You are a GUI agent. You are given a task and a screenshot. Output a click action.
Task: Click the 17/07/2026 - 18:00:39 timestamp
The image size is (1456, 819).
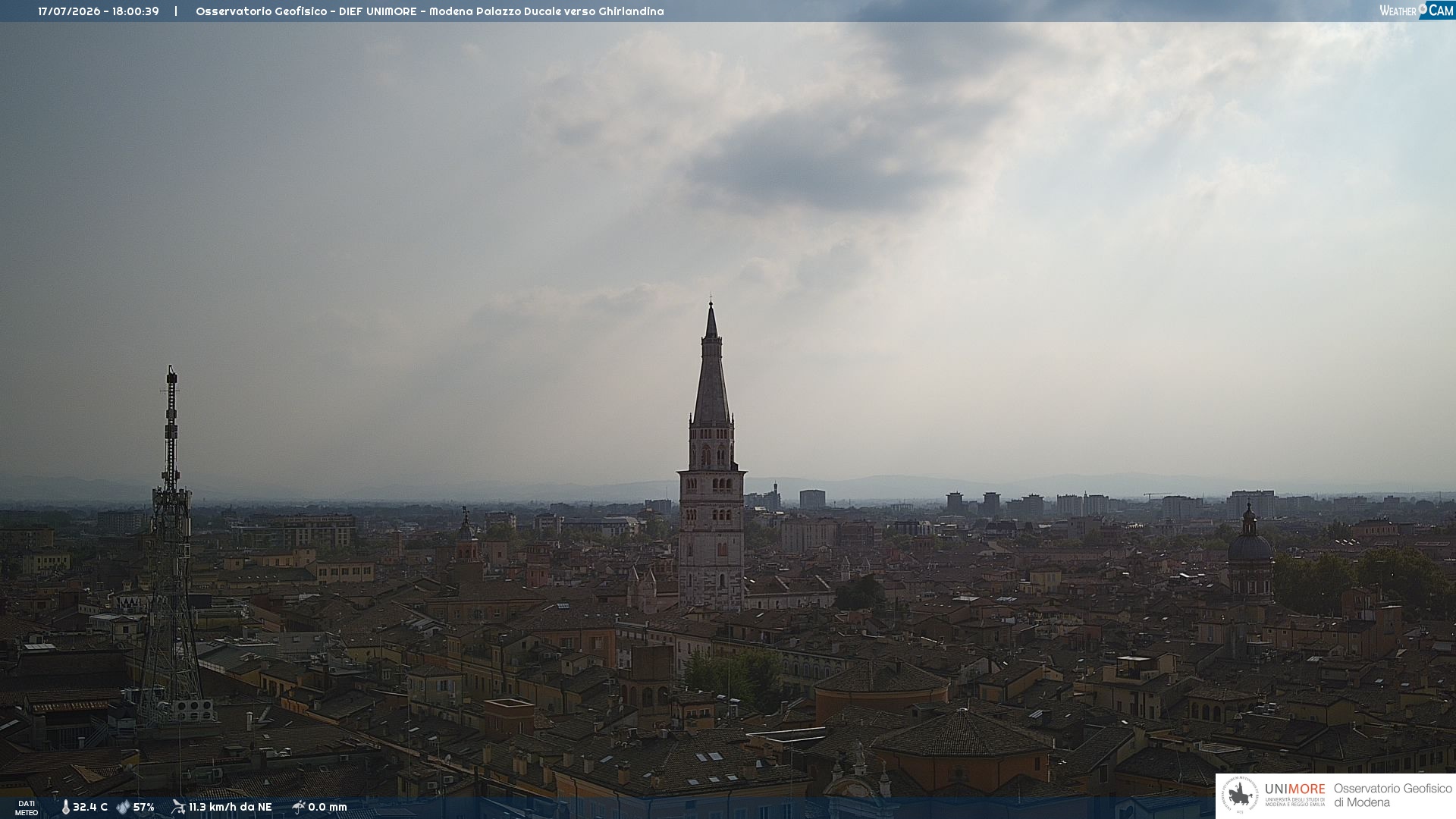pyautogui.click(x=99, y=11)
